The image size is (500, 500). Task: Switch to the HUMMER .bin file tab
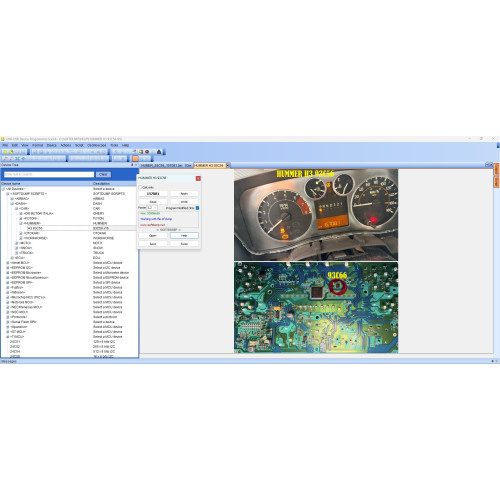166,165
